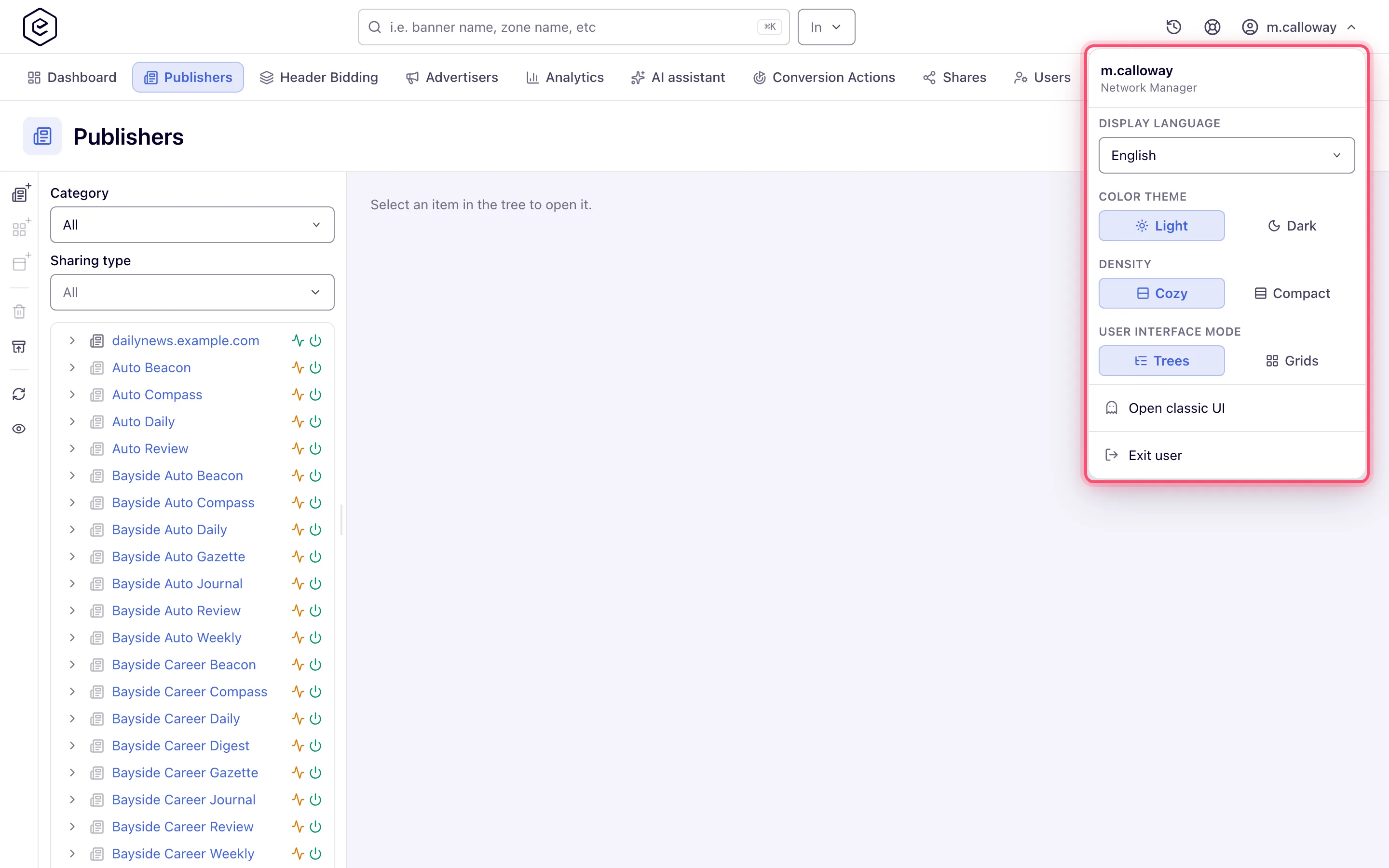Select Trees user interface mode
The height and width of the screenshot is (868, 1389).
tap(1161, 361)
